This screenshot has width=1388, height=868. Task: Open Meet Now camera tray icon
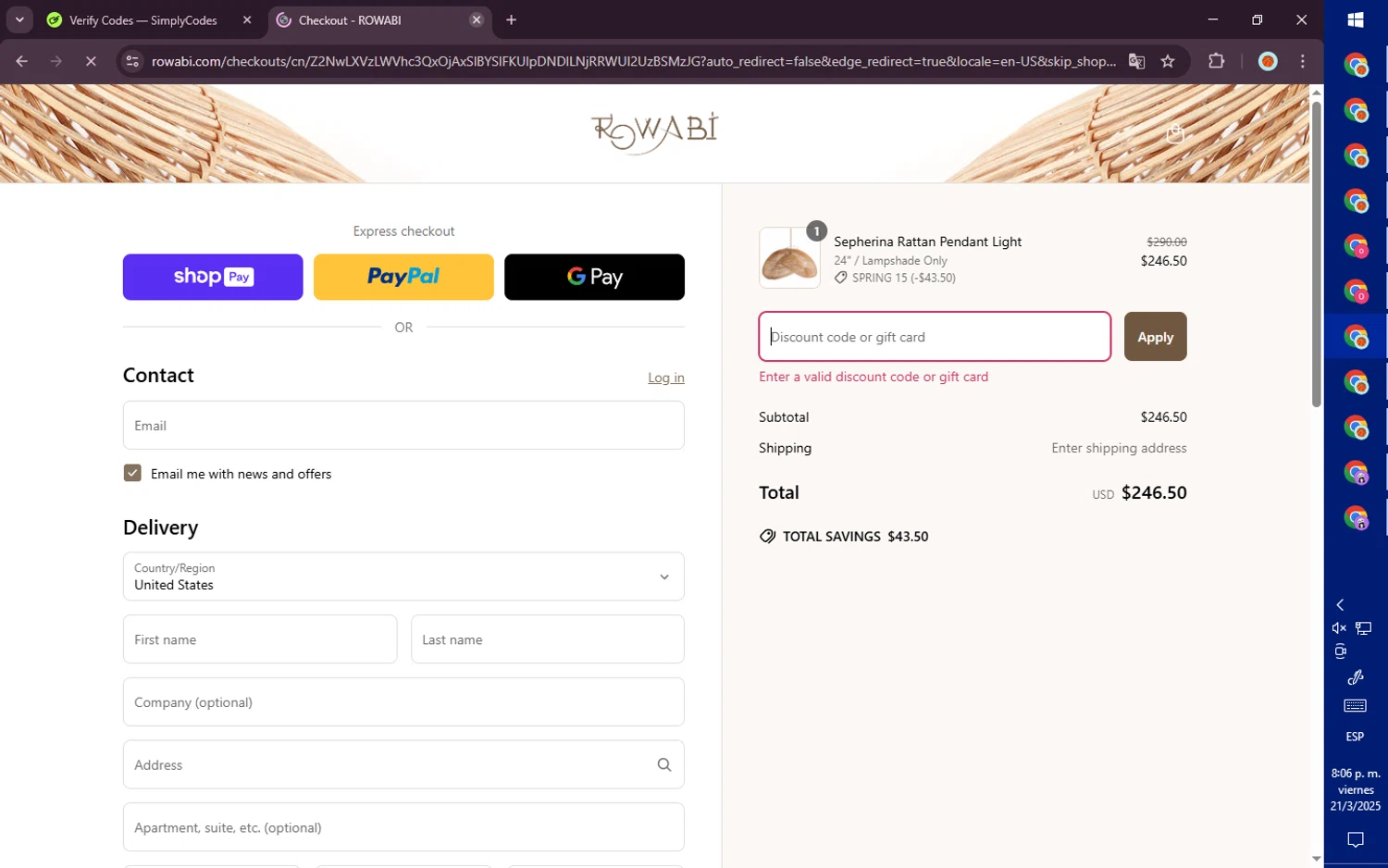click(1340, 651)
